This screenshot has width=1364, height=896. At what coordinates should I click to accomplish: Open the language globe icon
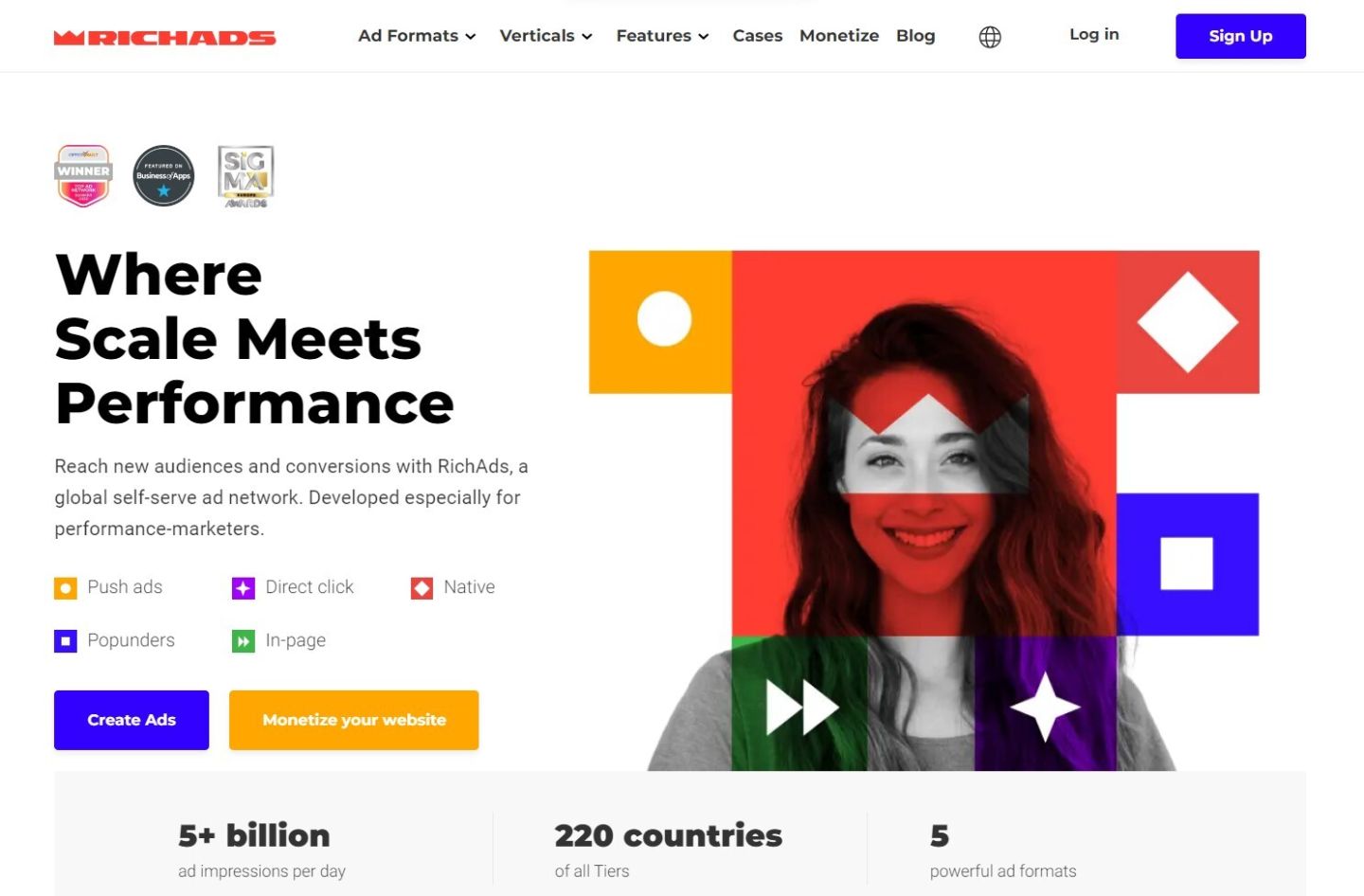[x=990, y=37]
